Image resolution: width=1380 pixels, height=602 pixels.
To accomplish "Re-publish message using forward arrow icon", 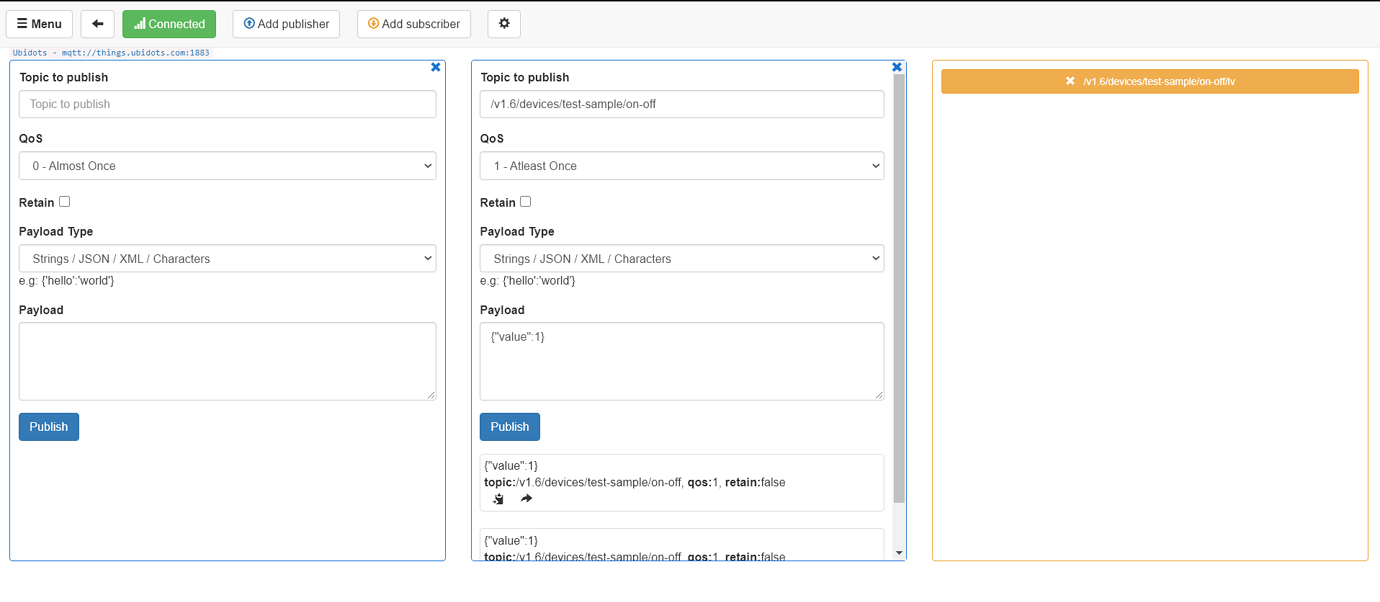I will [x=526, y=497].
